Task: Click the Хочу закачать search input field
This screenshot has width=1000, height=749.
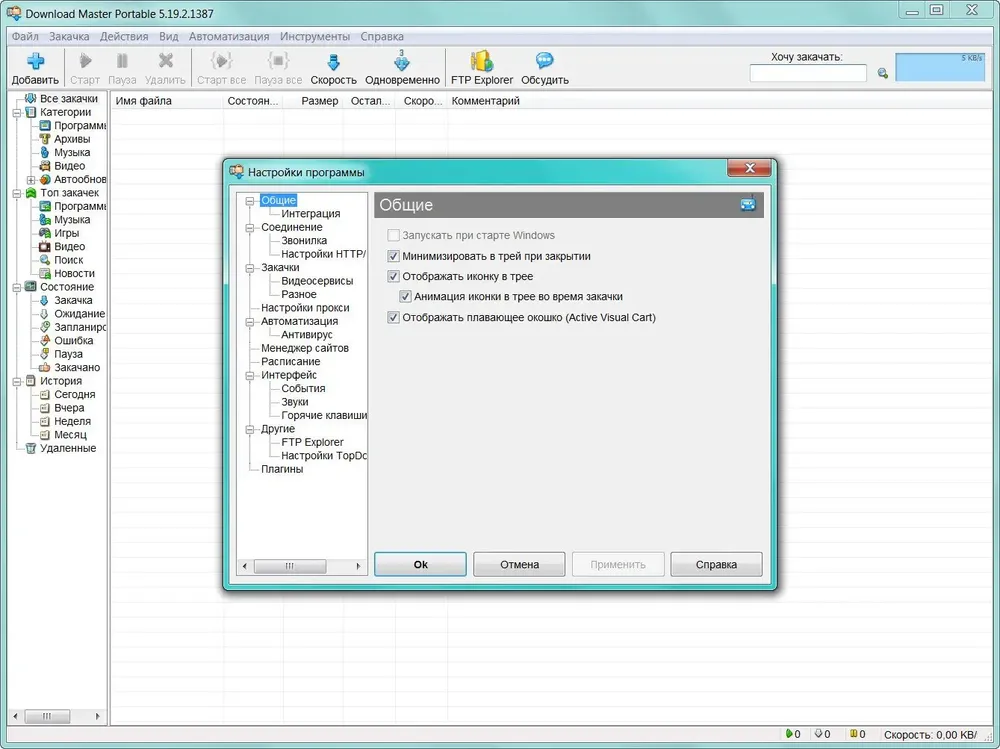Action: click(x=808, y=73)
